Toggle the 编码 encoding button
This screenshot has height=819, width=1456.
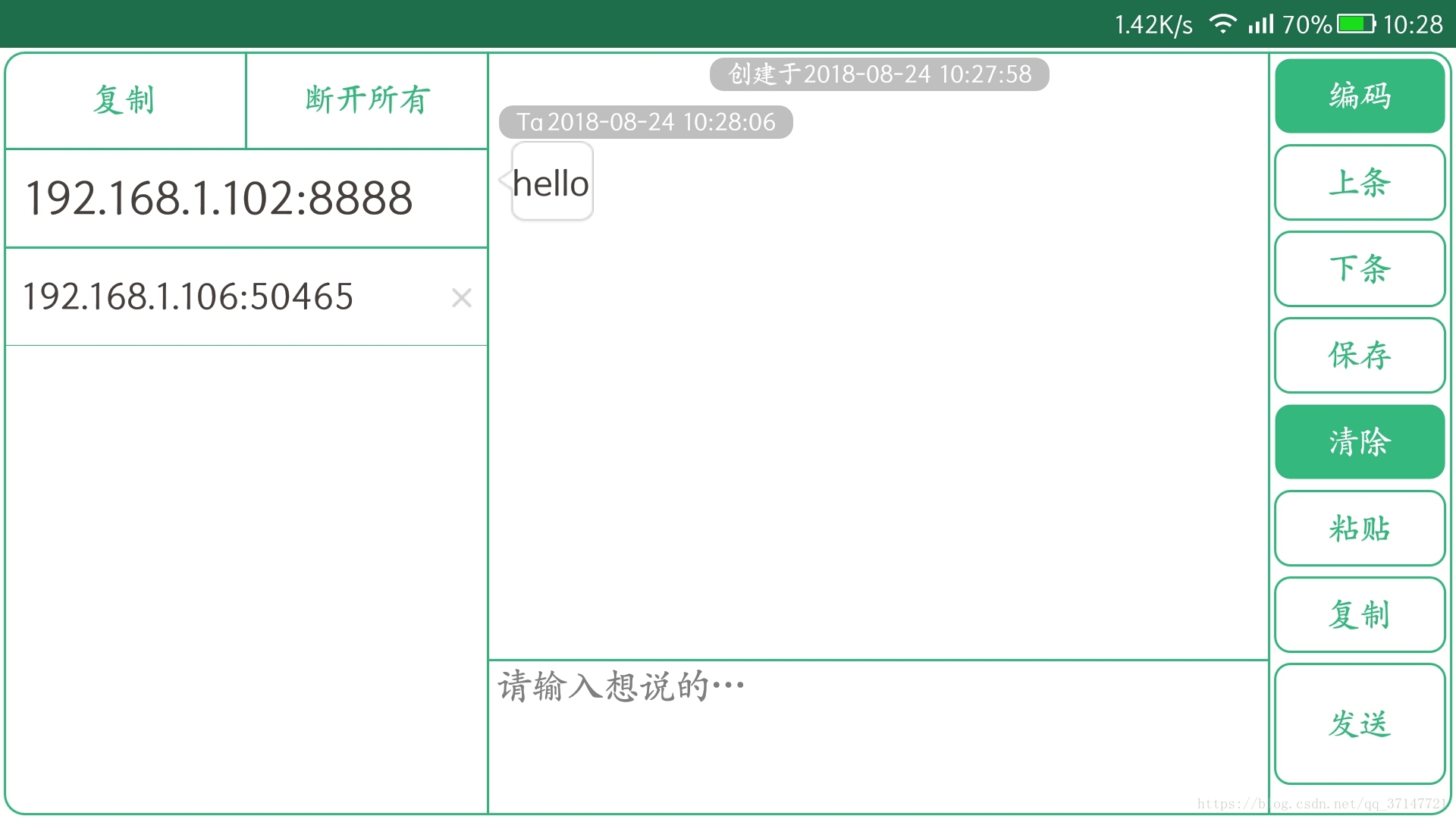(x=1359, y=96)
